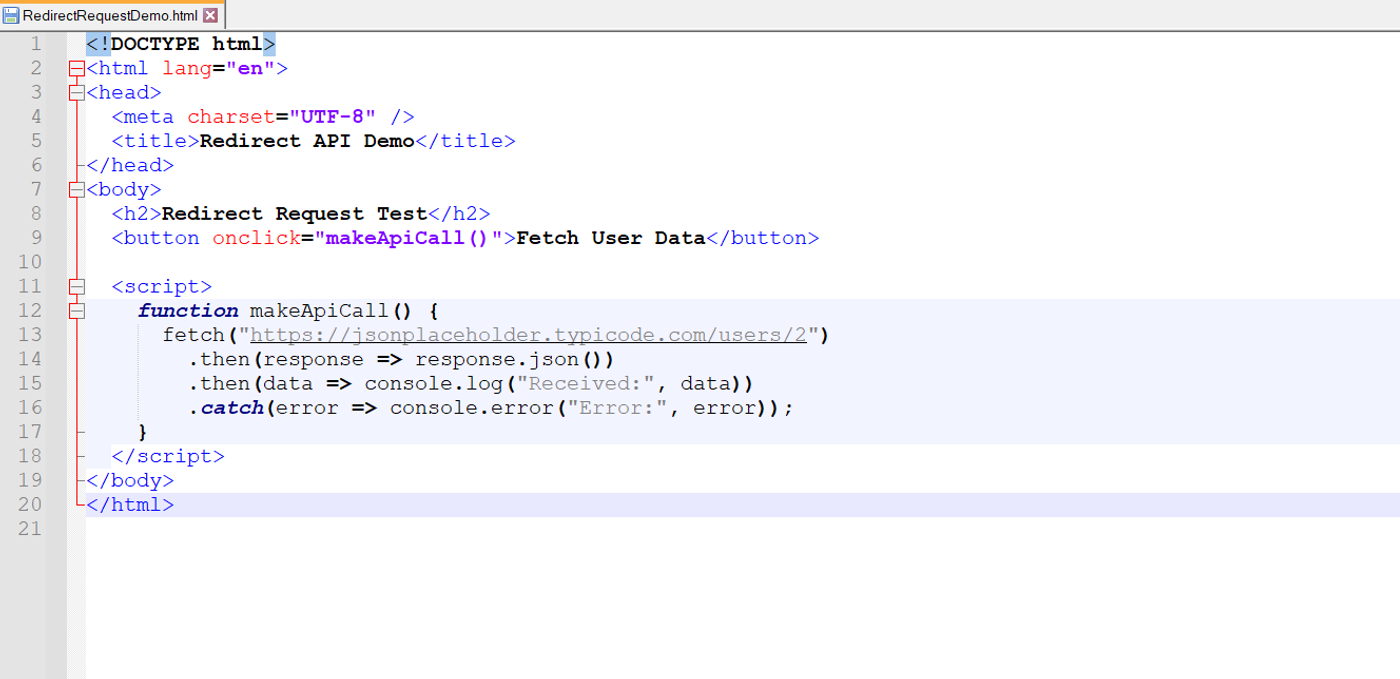Click the meta tag on line 4
This screenshot has width=1400, height=679.
click(263, 117)
